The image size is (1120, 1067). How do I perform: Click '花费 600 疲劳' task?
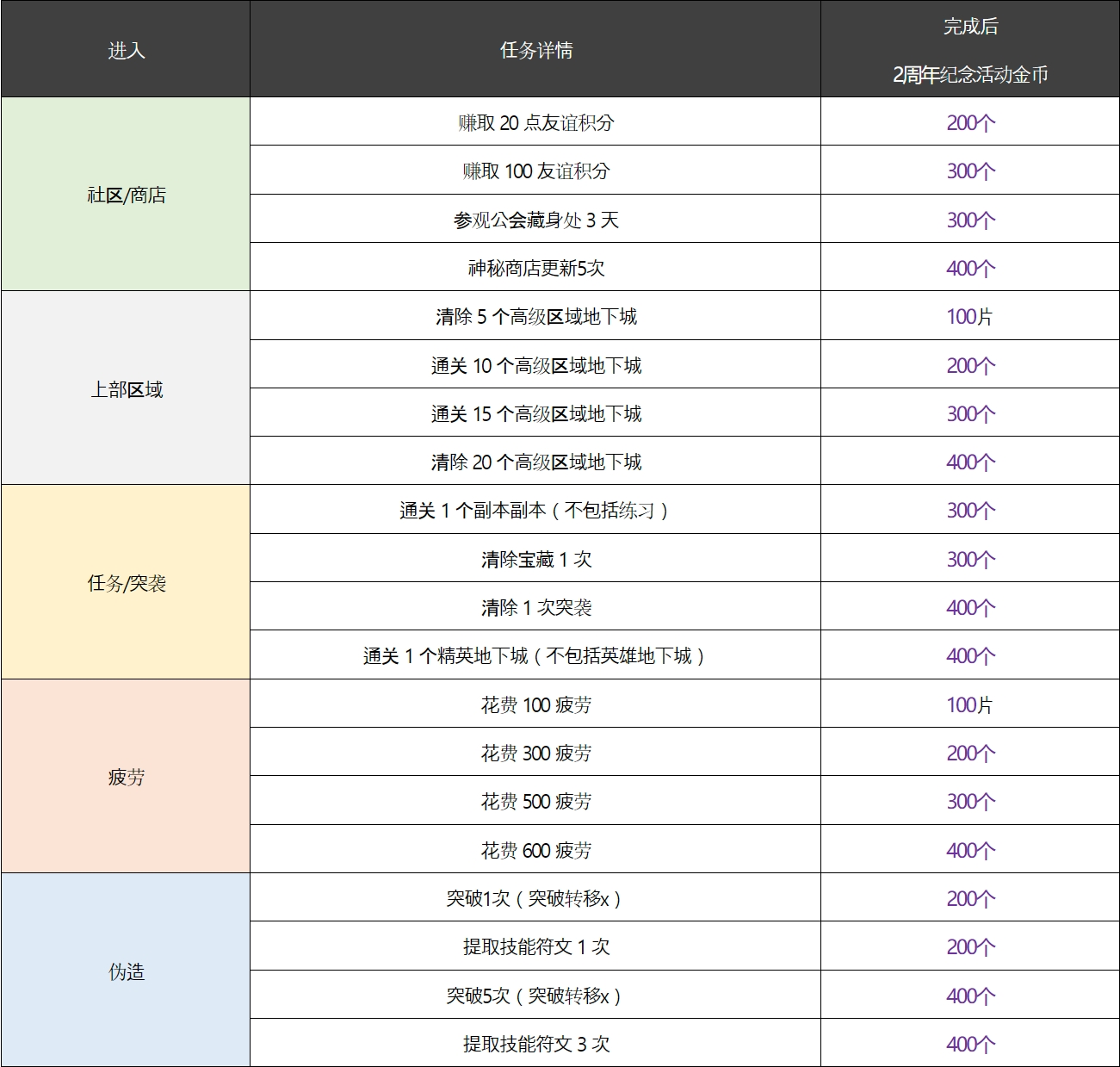pos(535,850)
